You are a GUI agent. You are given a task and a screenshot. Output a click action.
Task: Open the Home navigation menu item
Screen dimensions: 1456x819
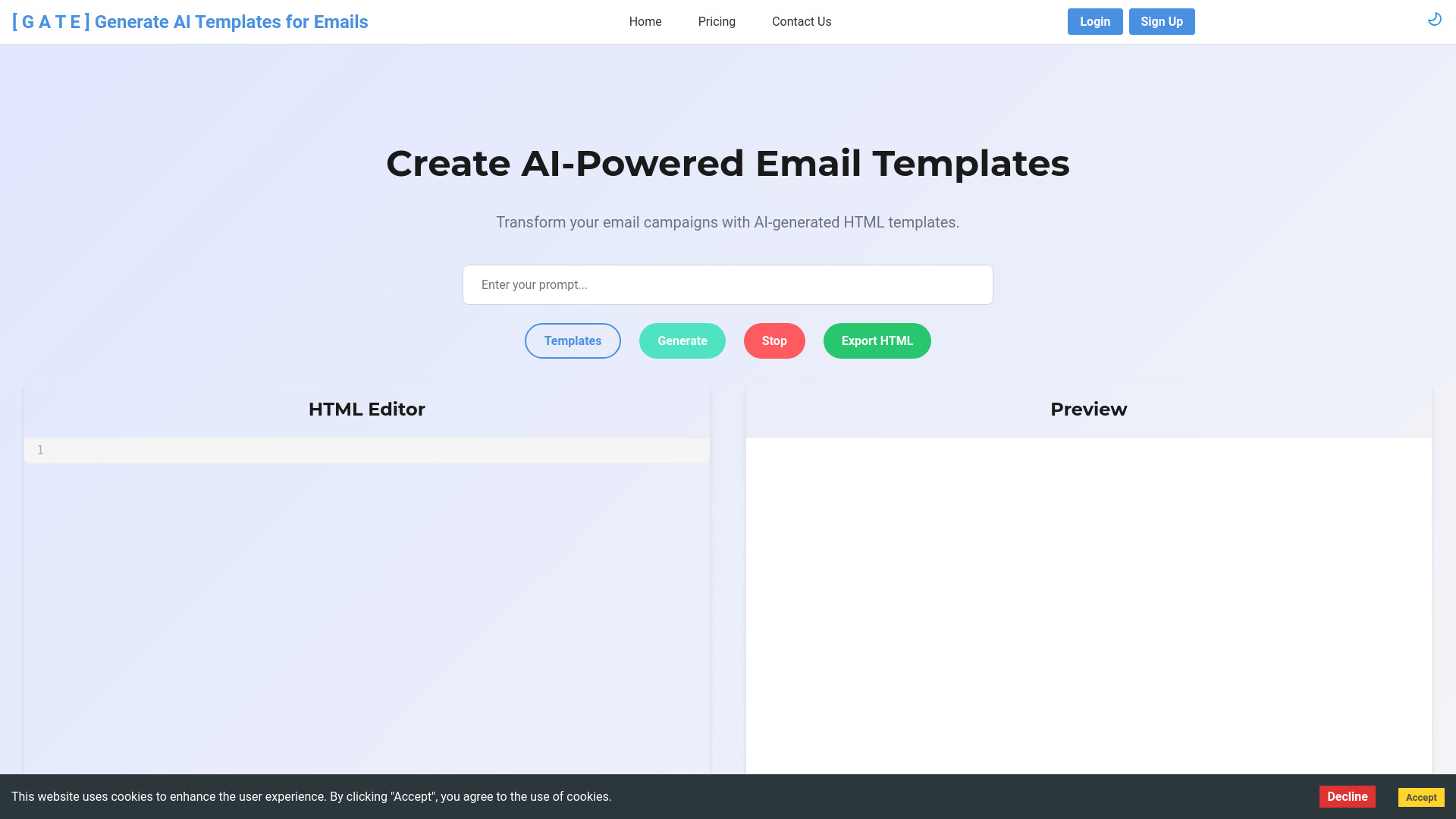coord(645,21)
